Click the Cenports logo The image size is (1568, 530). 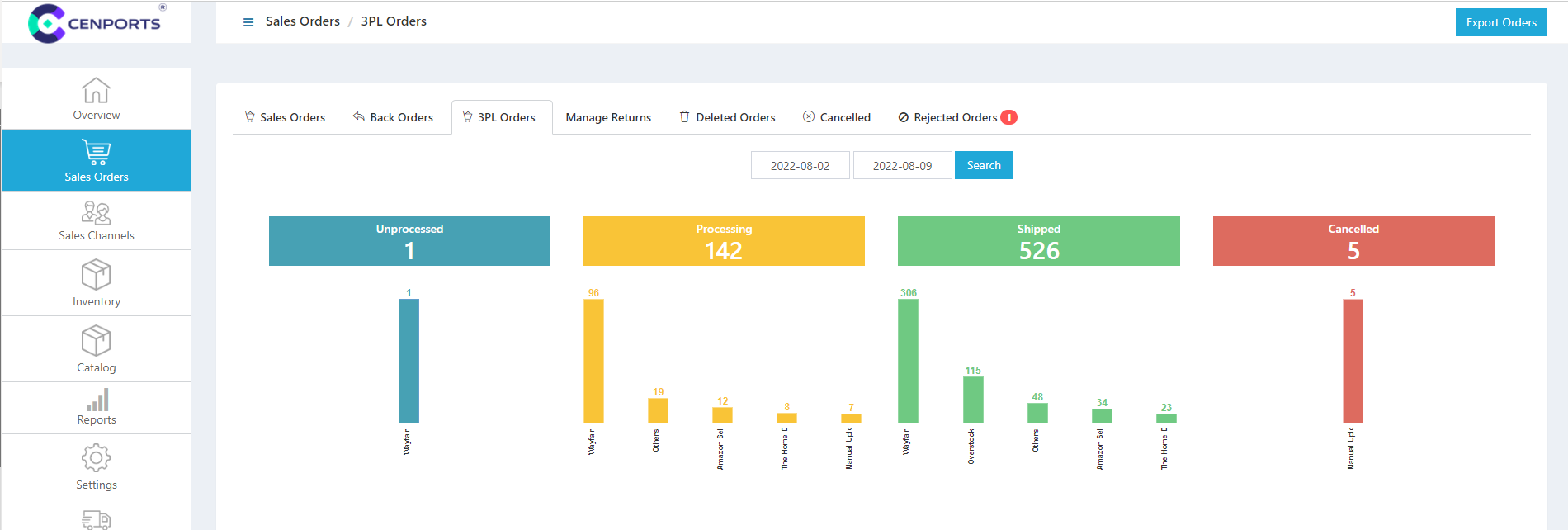(x=97, y=22)
